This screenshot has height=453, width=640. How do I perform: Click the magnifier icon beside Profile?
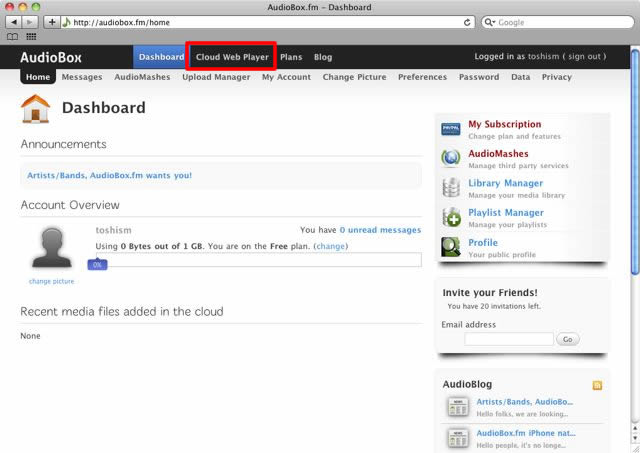point(451,247)
